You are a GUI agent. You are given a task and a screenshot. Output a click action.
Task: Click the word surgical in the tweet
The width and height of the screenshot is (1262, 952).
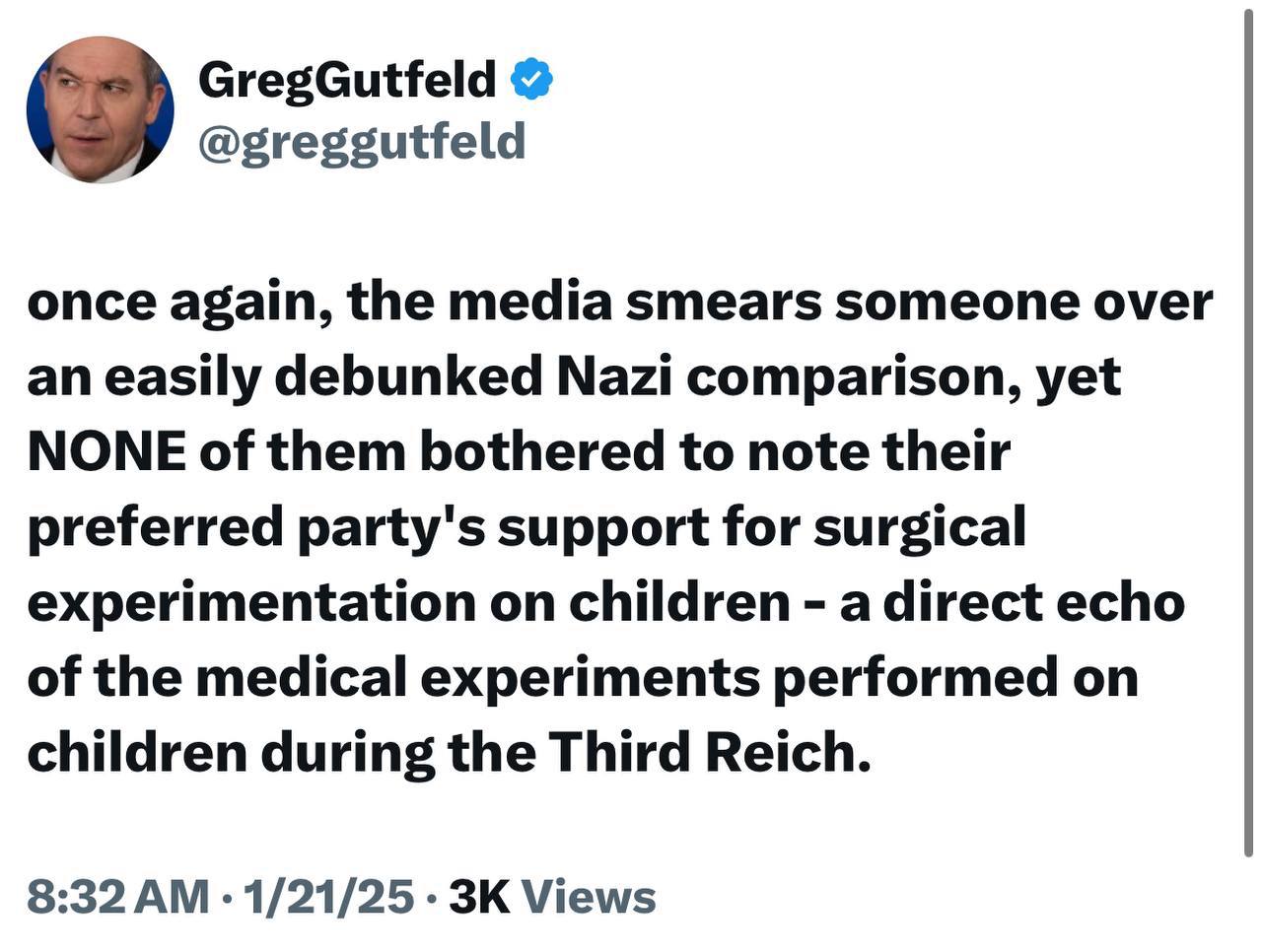(919, 528)
